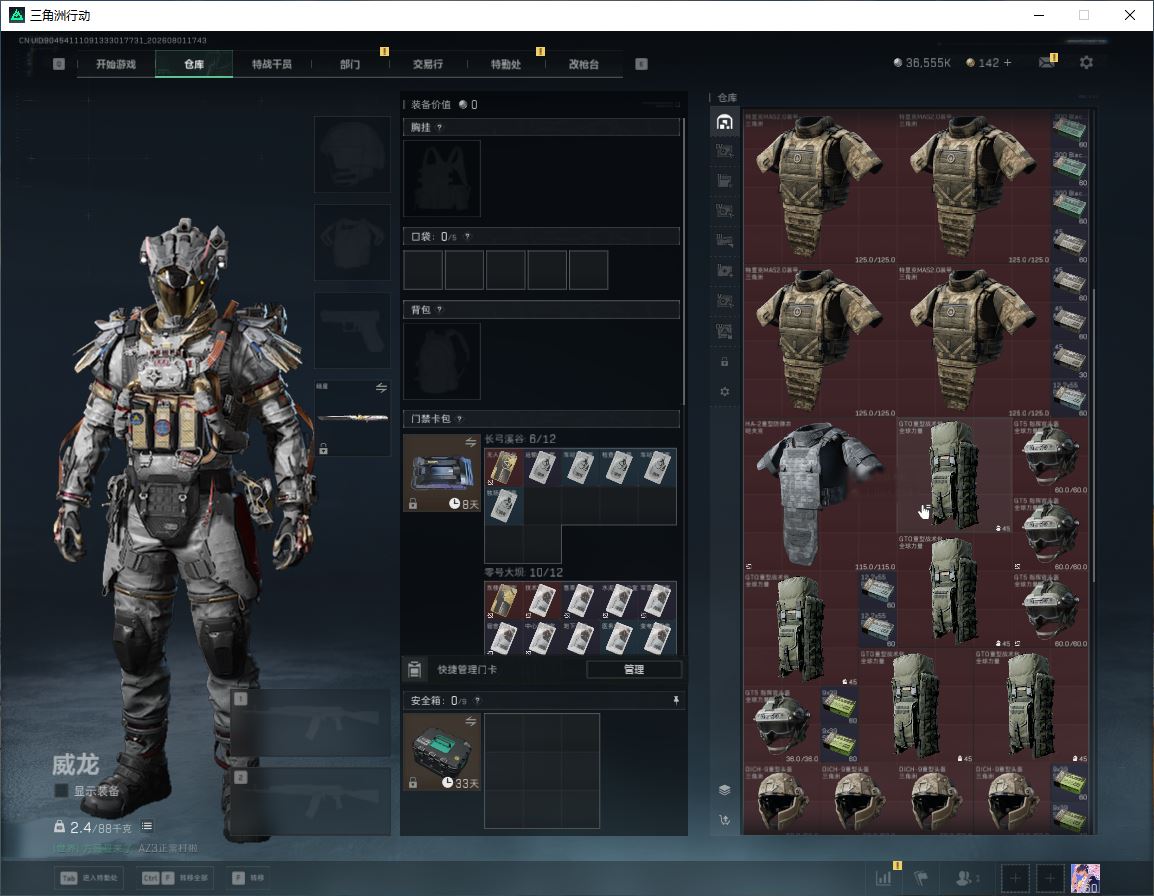The width and height of the screenshot is (1154, 896).
Task: Open the 开始游戏 tab
Action: (x=116, y=64)
